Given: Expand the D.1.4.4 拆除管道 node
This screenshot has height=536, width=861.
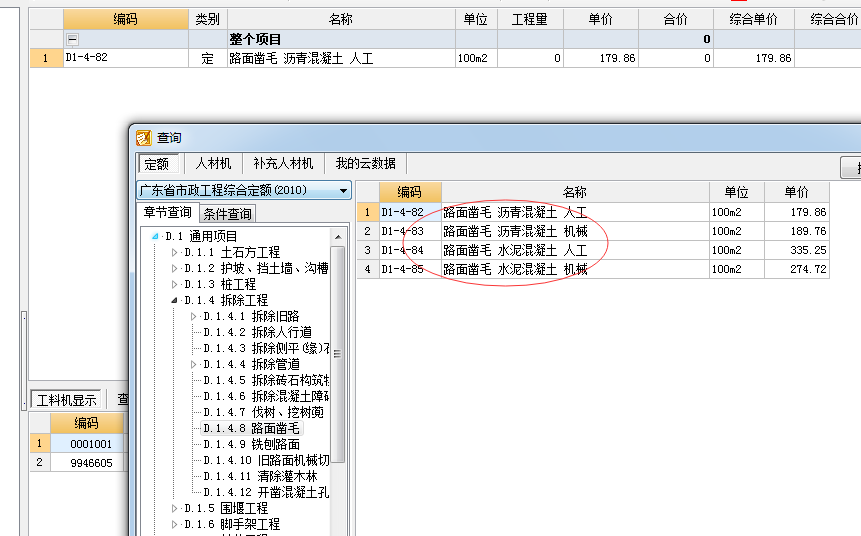Looking at the screenshot, I should [x=193, y=364].
